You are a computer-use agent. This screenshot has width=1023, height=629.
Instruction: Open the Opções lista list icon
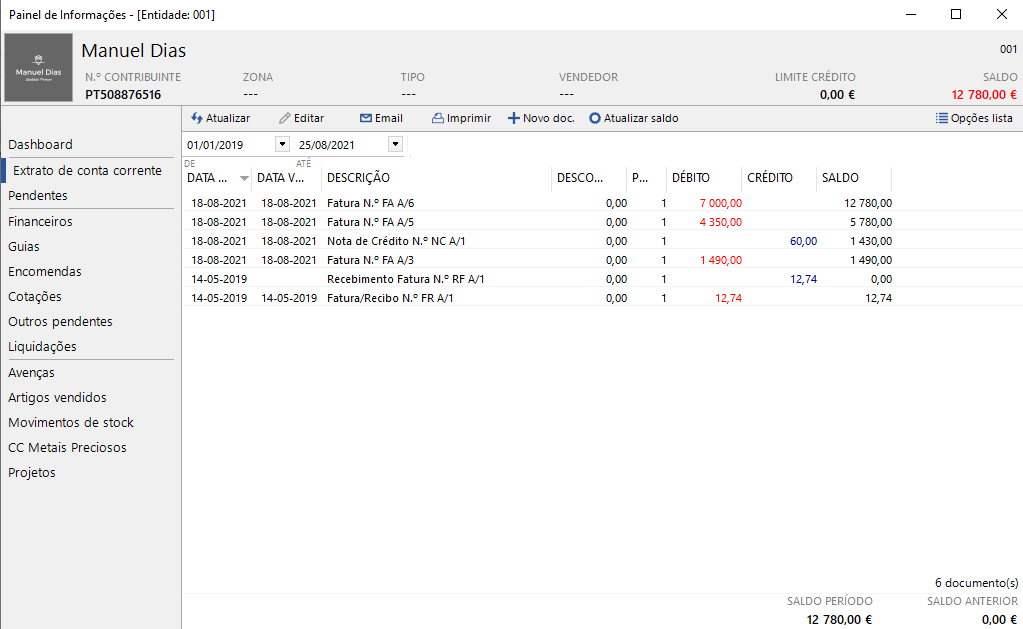(x=941, y=118)
